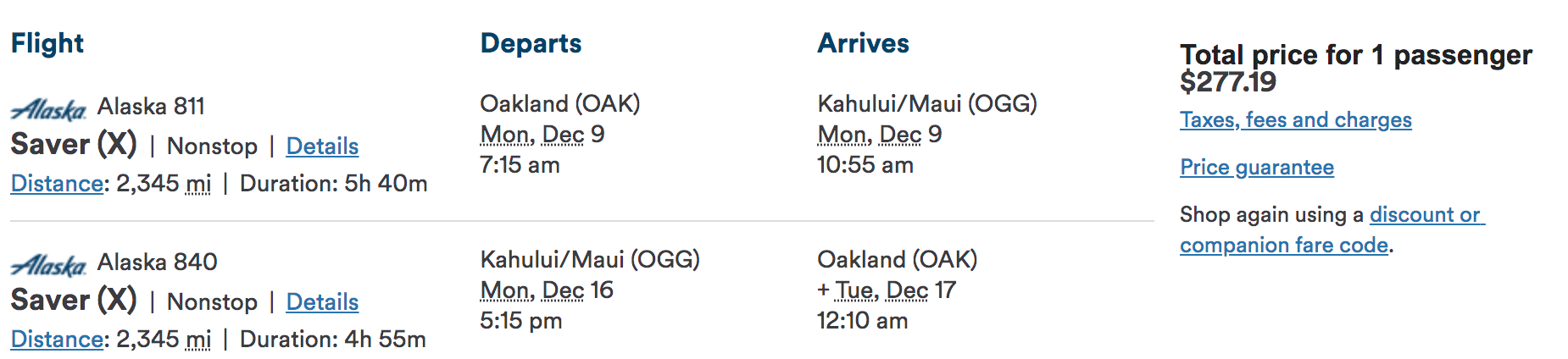Click the Alaska logo beside flight 811
Screen dimensions: 1568x359
point(48,109)
